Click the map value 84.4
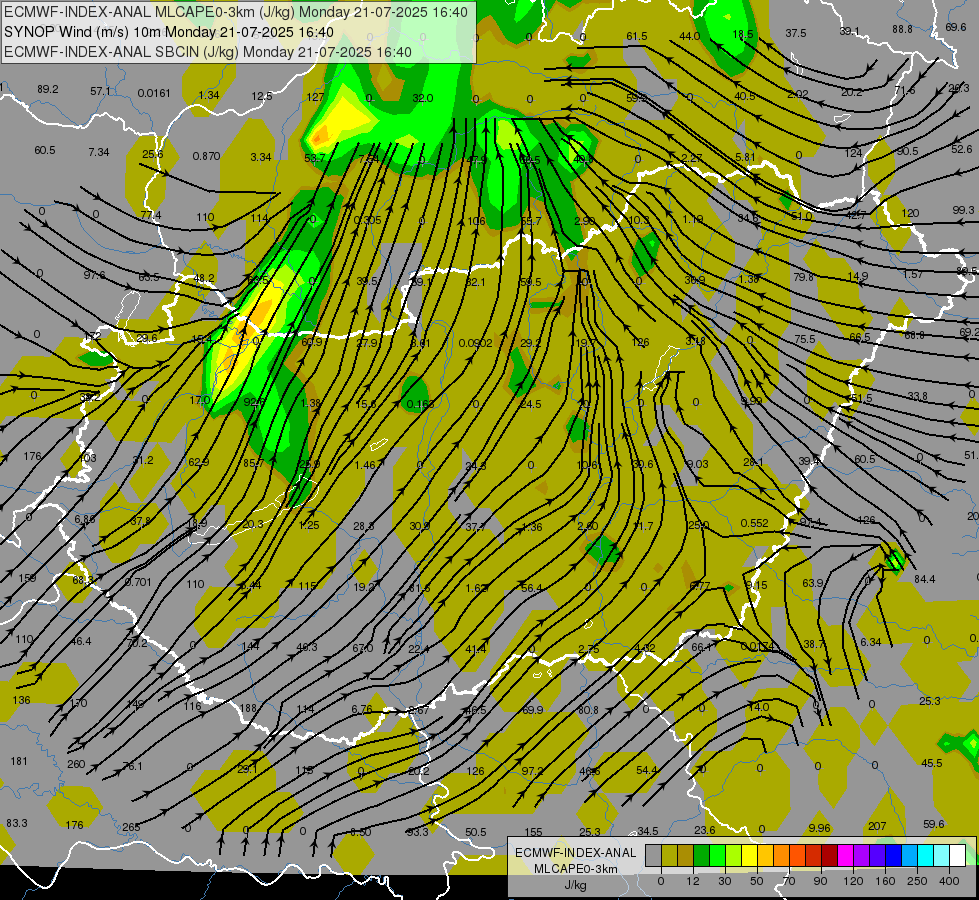The width and height of the screenshot is (979, 900). (x=925, y=579)
